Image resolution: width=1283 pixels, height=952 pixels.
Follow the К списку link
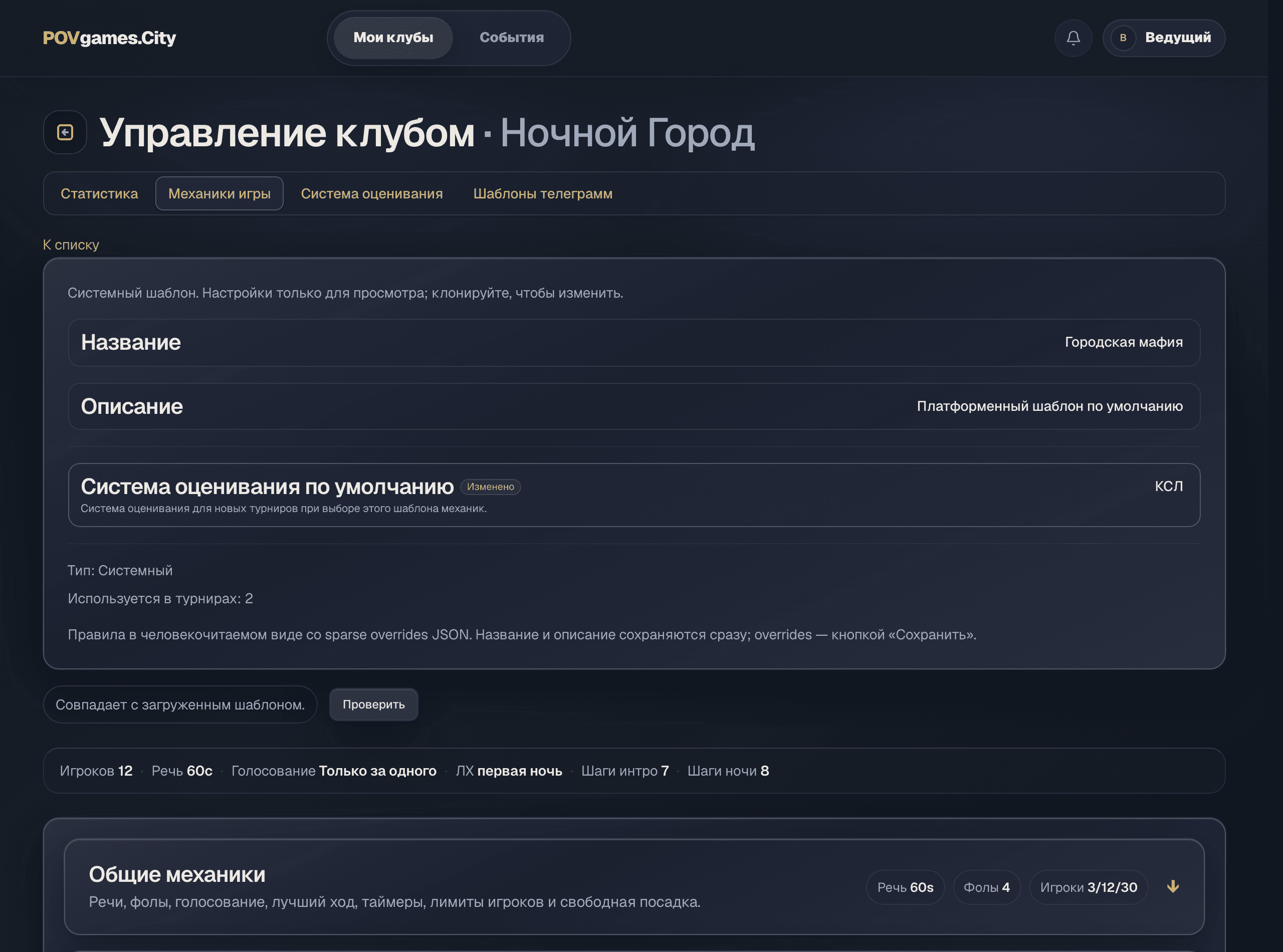[71, 245]
